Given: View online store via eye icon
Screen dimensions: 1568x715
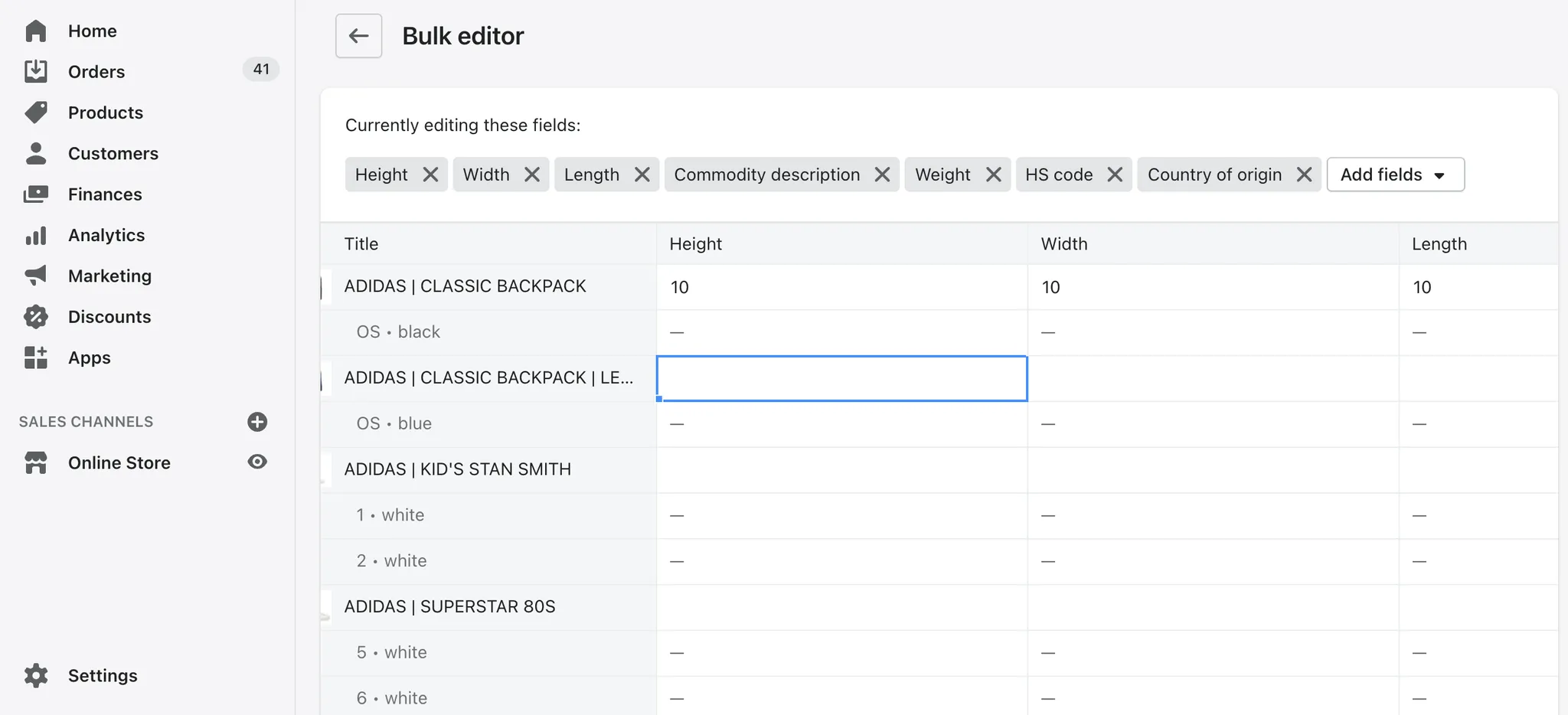Looking at the screenshot, I should (x=257, y=462).
